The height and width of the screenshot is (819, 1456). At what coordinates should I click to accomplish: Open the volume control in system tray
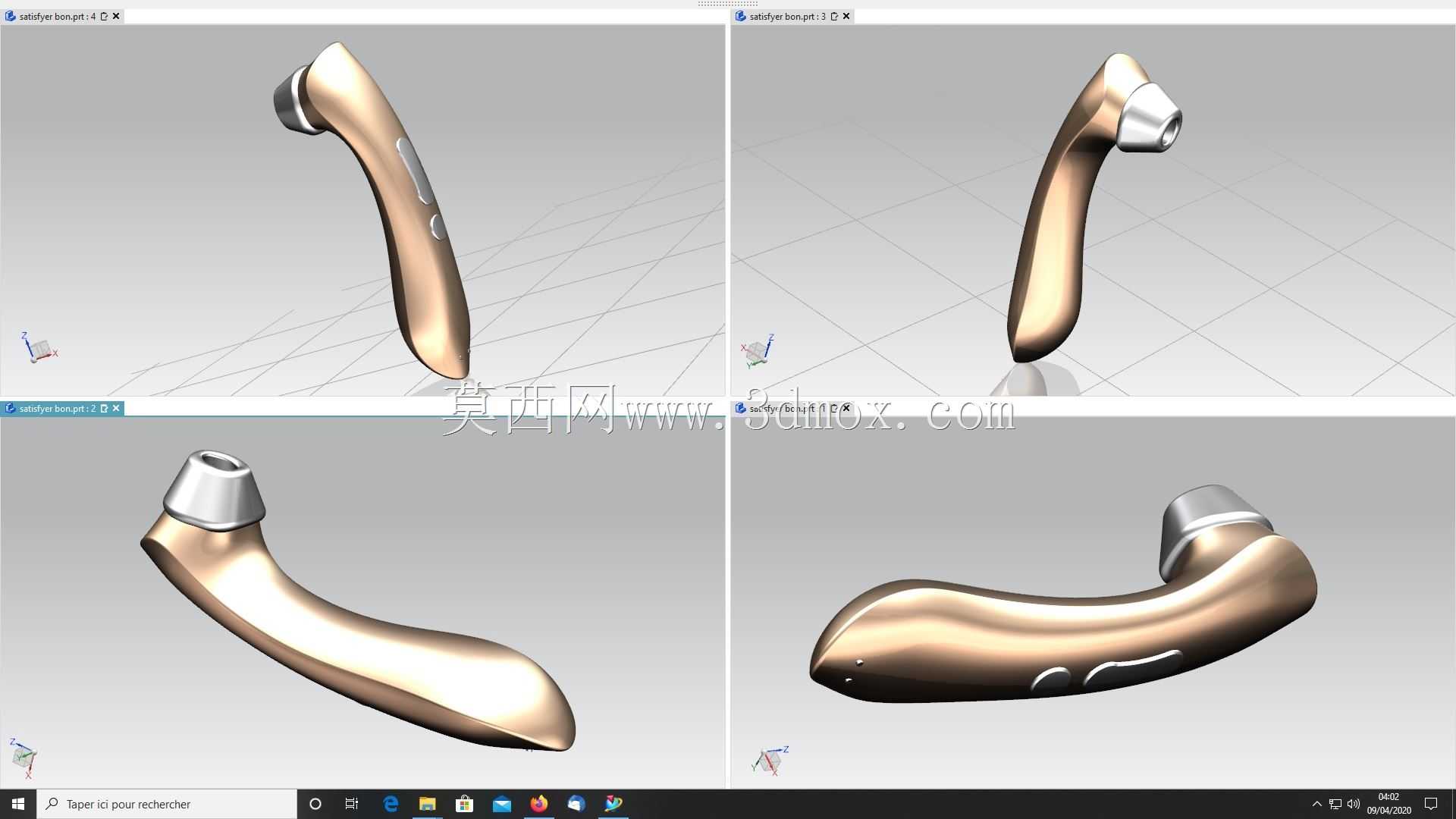[x=1354, y=804]
